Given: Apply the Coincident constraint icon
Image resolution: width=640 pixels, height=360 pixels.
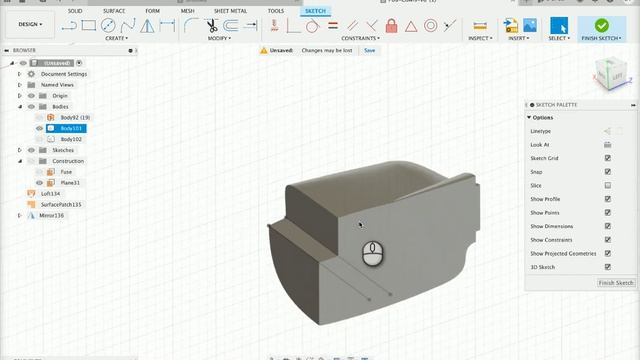Looking at the screenshot, I should (x=293, y=26).
